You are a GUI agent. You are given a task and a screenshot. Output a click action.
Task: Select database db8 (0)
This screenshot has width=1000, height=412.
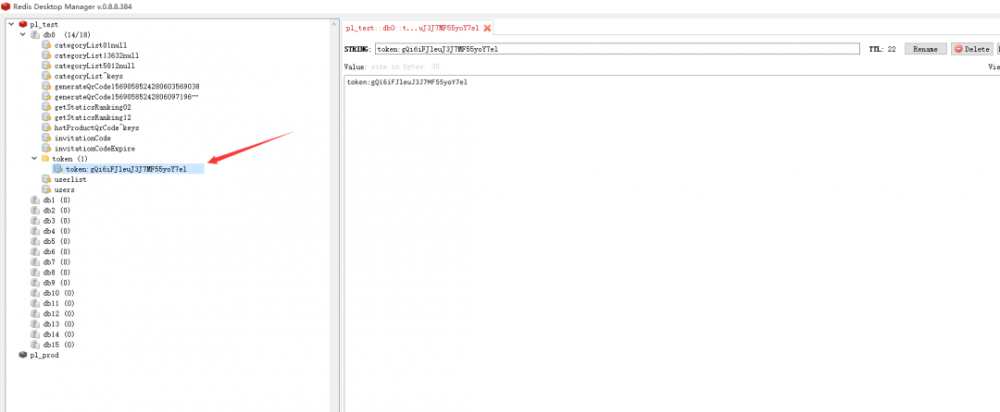tap(56, 272)
